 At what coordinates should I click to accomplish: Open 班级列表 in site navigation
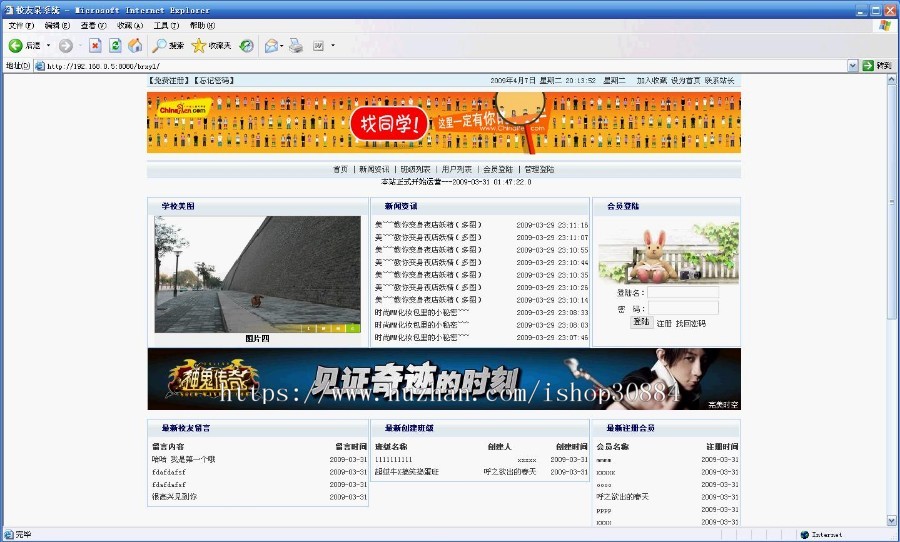point(415,169)
